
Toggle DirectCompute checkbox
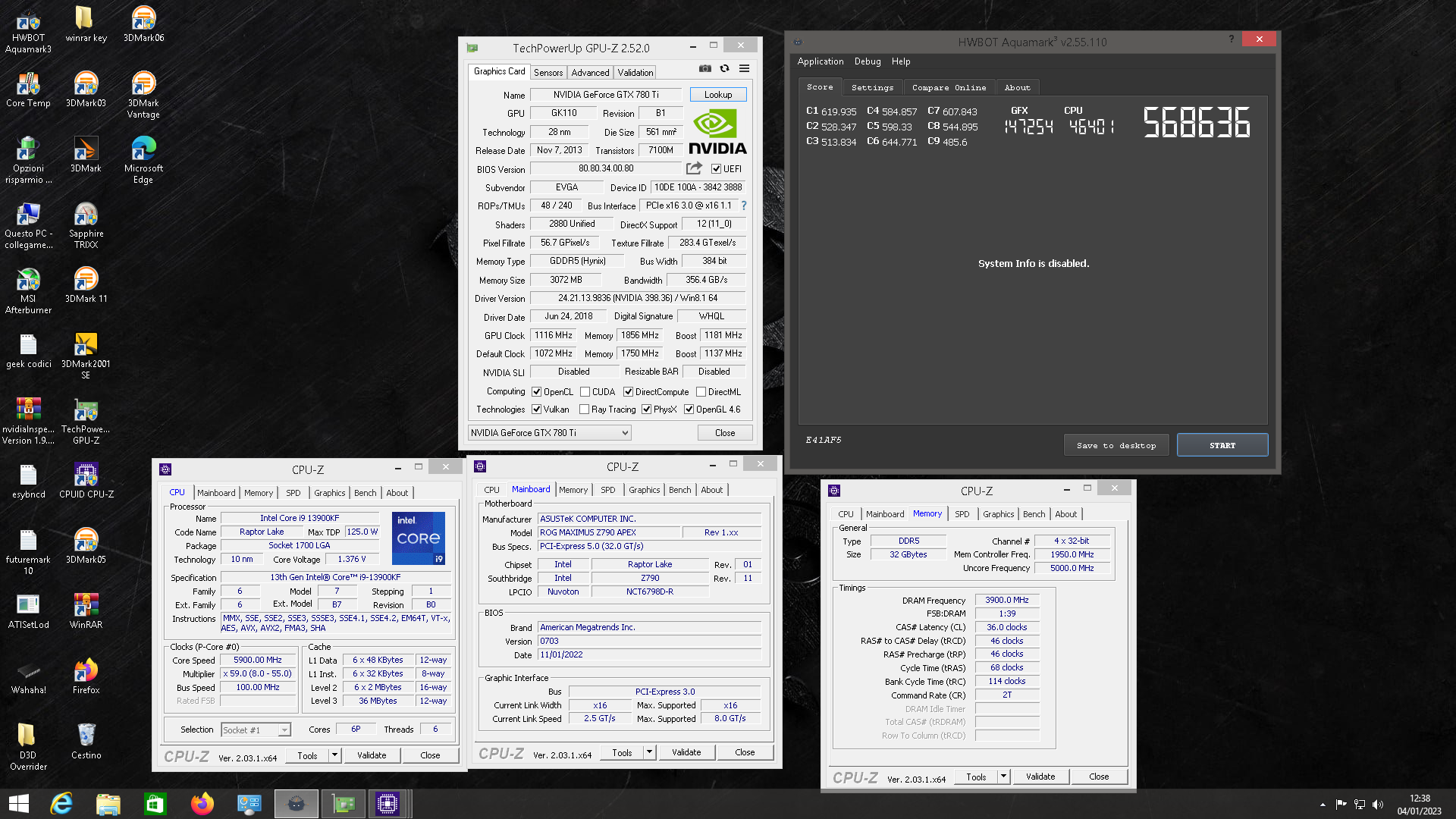click(x=628, y=392)
